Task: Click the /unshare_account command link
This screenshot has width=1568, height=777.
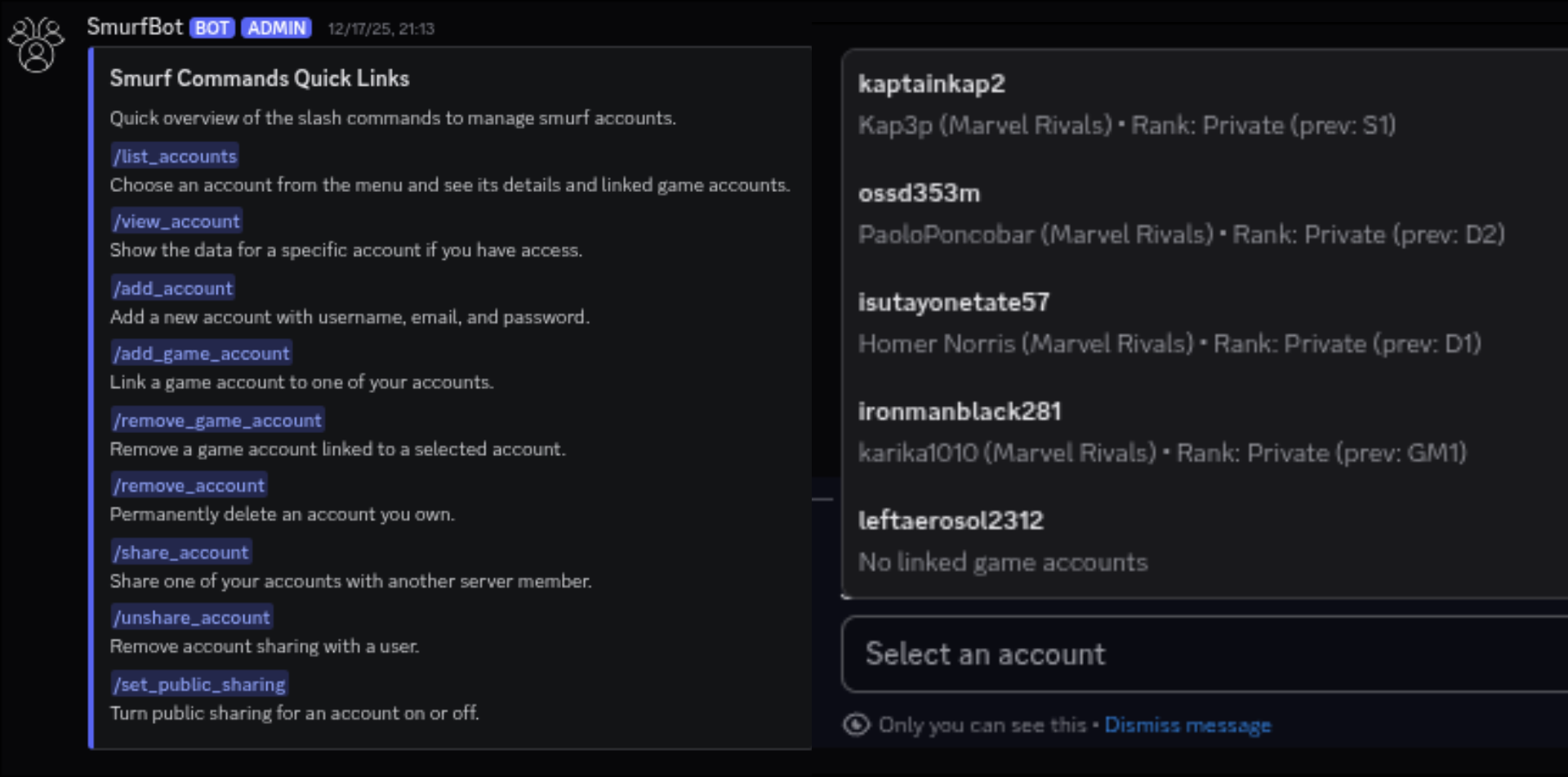Action: click(x=191, y=617)
